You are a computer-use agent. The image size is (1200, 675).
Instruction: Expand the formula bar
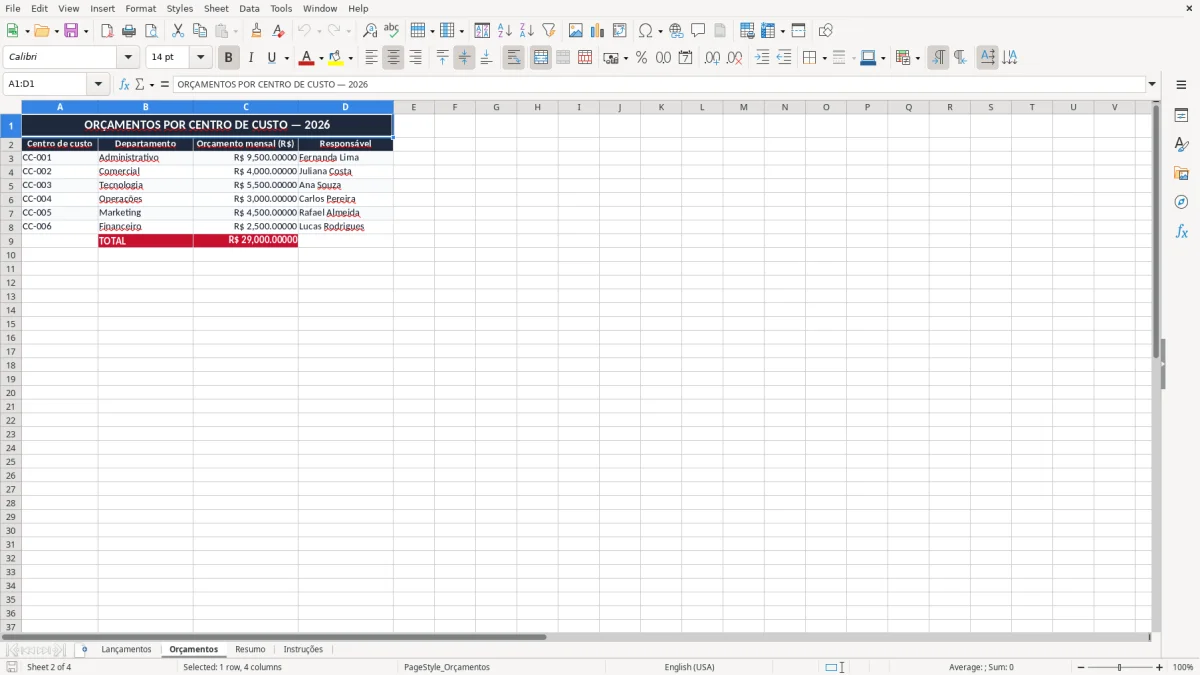[x=1152, y=85]
